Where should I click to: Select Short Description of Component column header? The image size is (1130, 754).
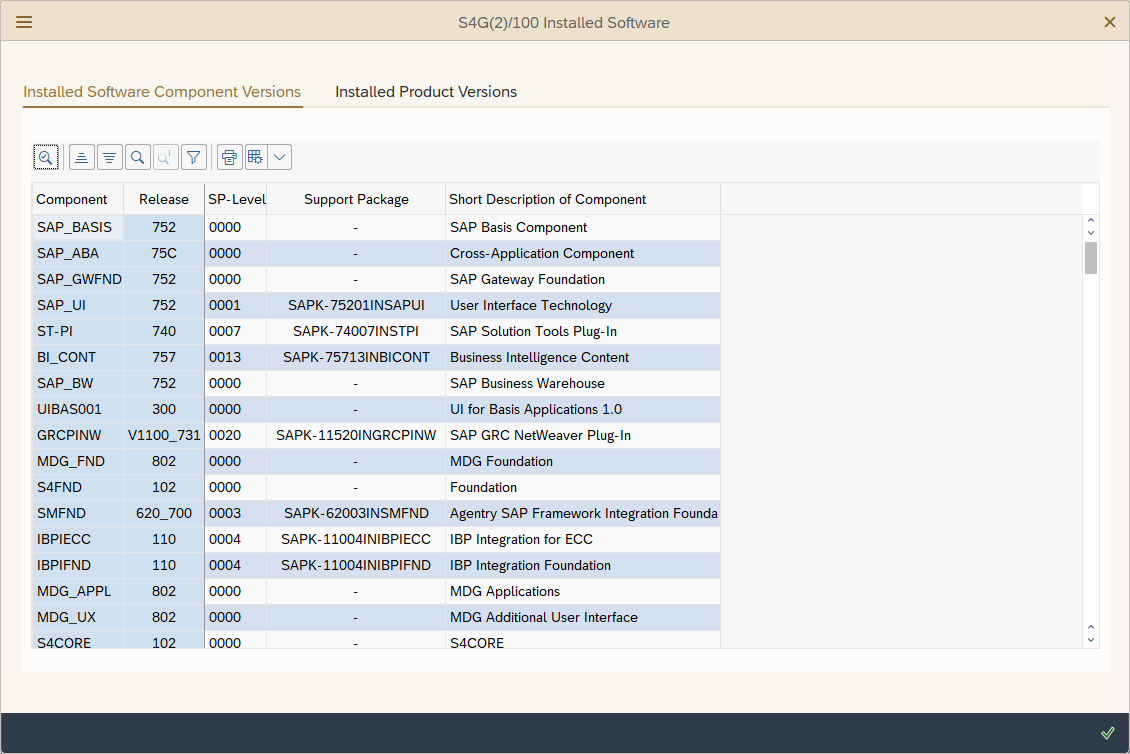coord(583,200)
